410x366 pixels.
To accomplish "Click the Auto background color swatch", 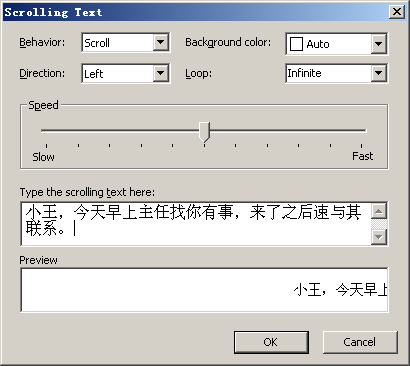I will point(296,44).
